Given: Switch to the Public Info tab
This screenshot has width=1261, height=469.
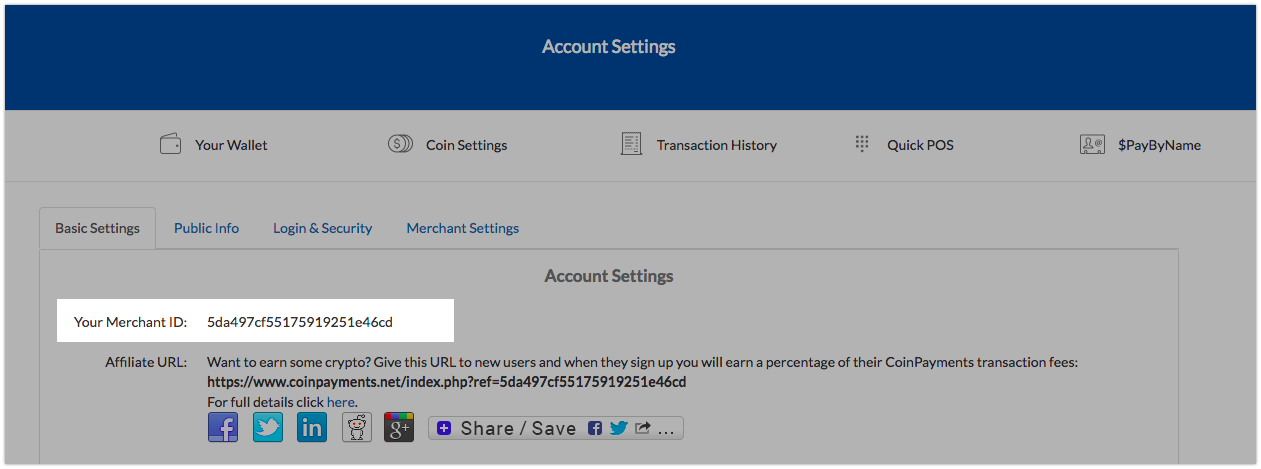Looking at the screenshot, I should 206,228.
